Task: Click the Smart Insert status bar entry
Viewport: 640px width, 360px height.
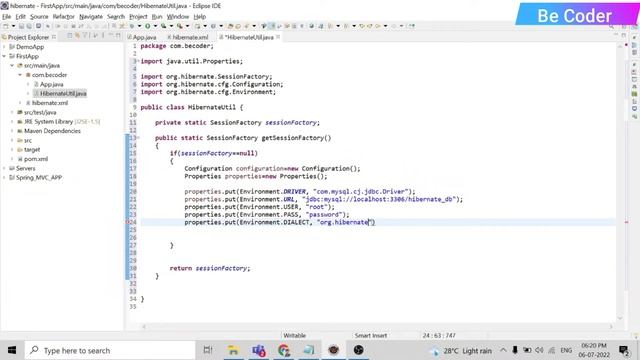Action: (371, 336)
